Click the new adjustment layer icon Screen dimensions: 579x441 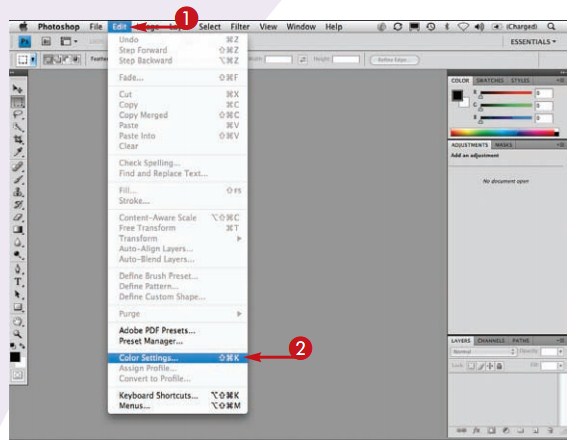506,431
